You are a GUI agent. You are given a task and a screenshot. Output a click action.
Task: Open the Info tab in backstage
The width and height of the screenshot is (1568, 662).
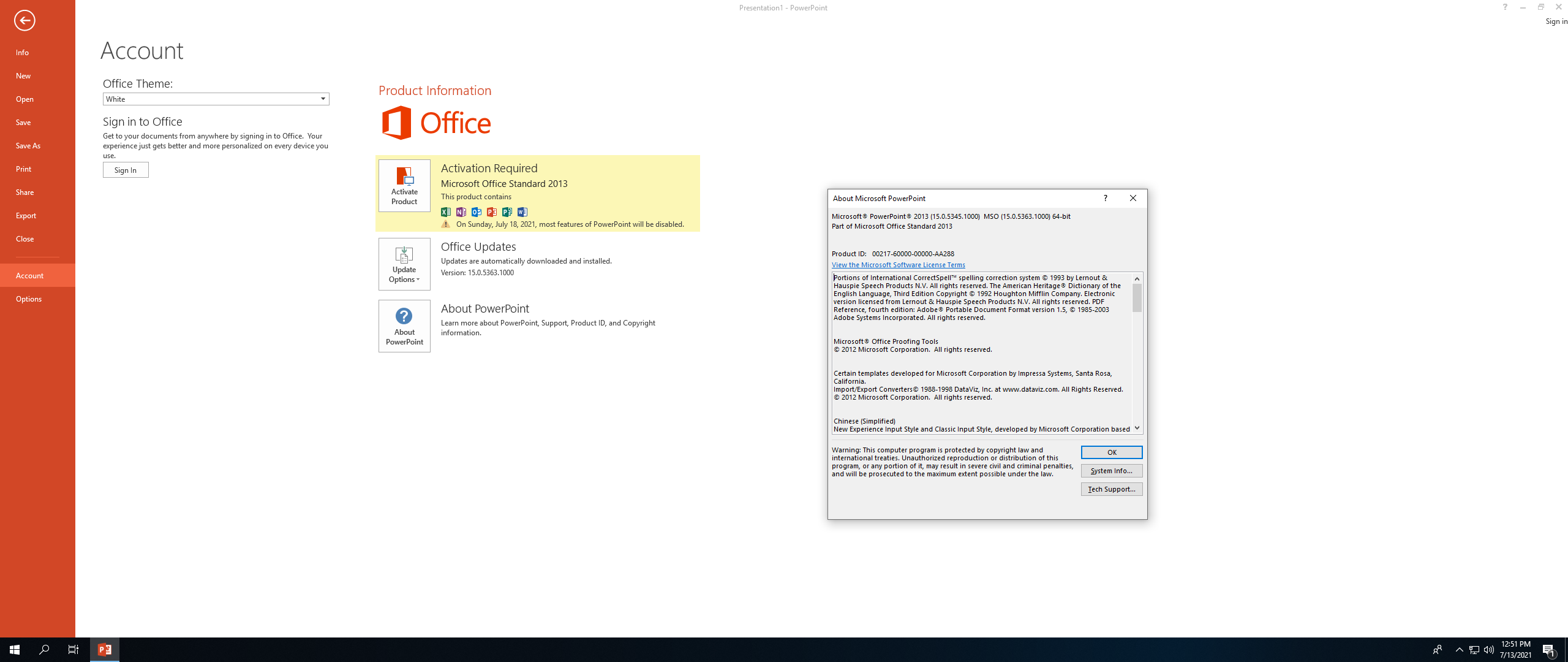click(x=37, y=53)
